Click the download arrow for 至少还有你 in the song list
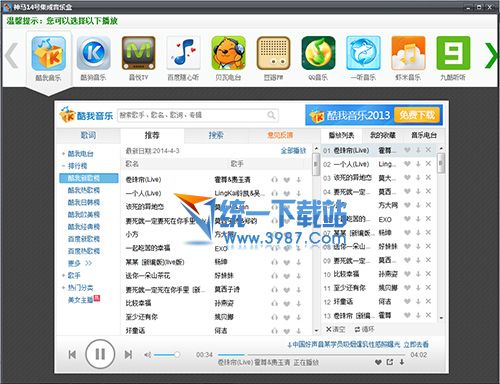Image resolution: width=500 pixels, height=384 pixels. [299, 317]
